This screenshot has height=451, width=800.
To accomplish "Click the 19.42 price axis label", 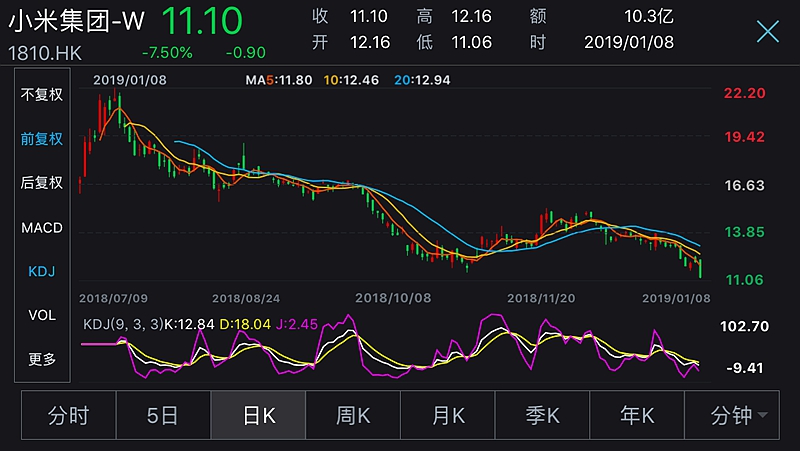I will pos(745,137).
